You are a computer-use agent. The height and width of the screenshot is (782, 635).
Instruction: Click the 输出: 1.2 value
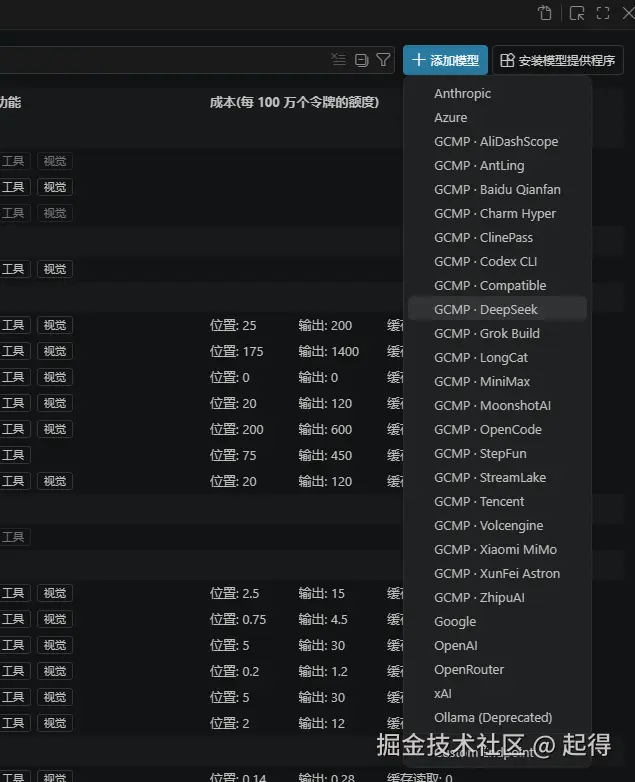coord(323,671)
